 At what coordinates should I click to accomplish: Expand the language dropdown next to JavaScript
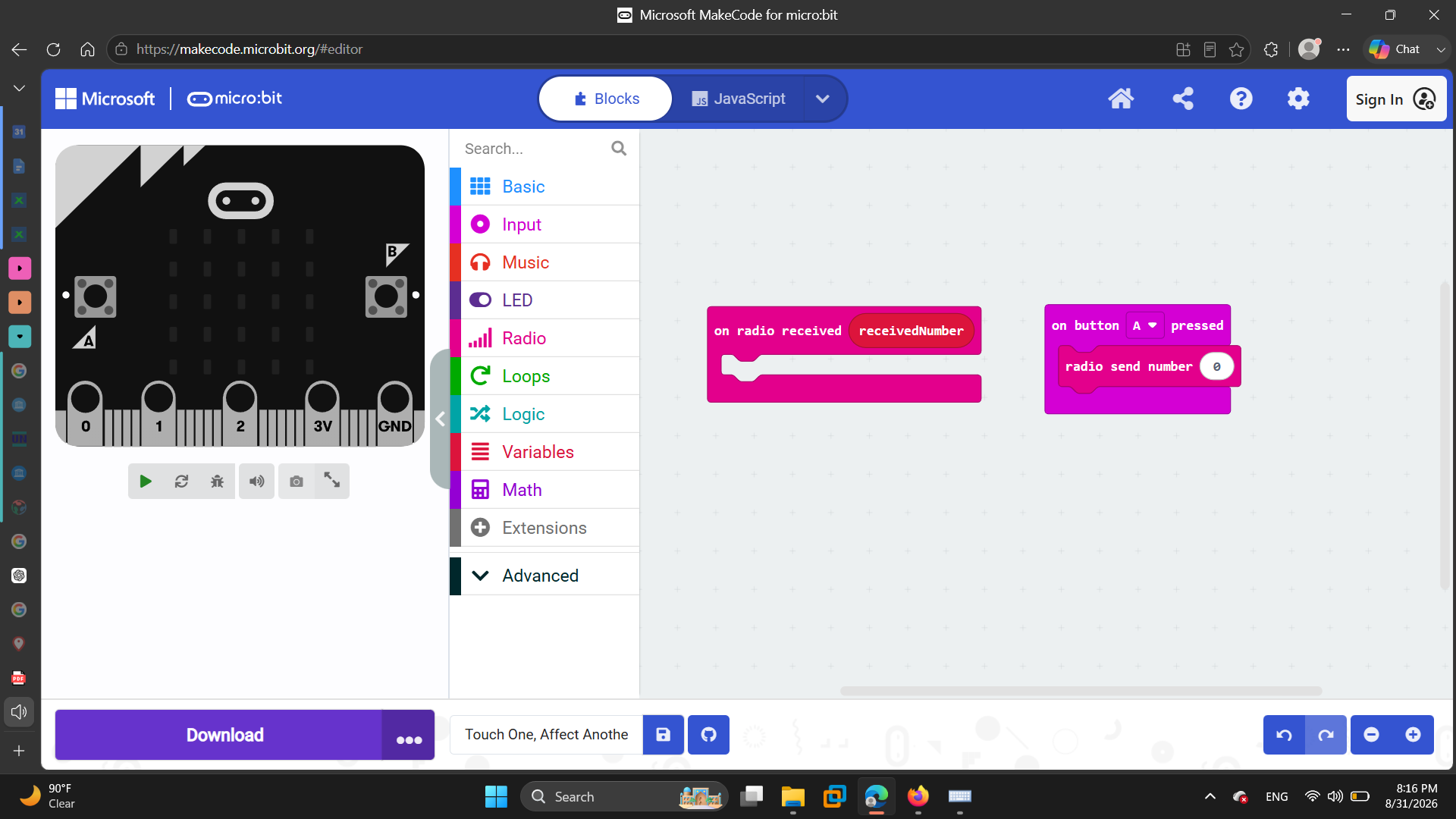click(823, 99)
